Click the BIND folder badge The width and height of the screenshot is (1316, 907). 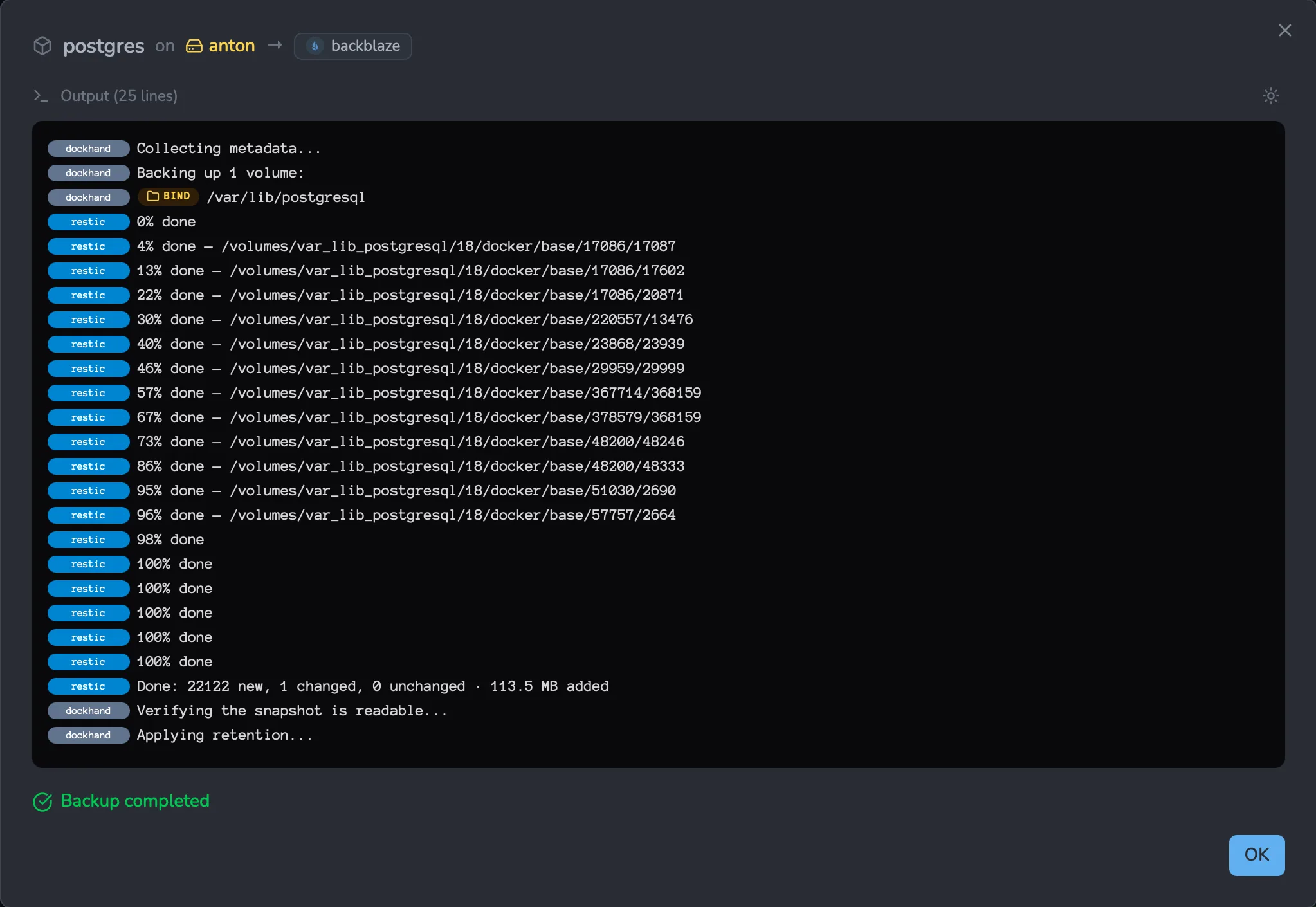[x=169, y=196]
